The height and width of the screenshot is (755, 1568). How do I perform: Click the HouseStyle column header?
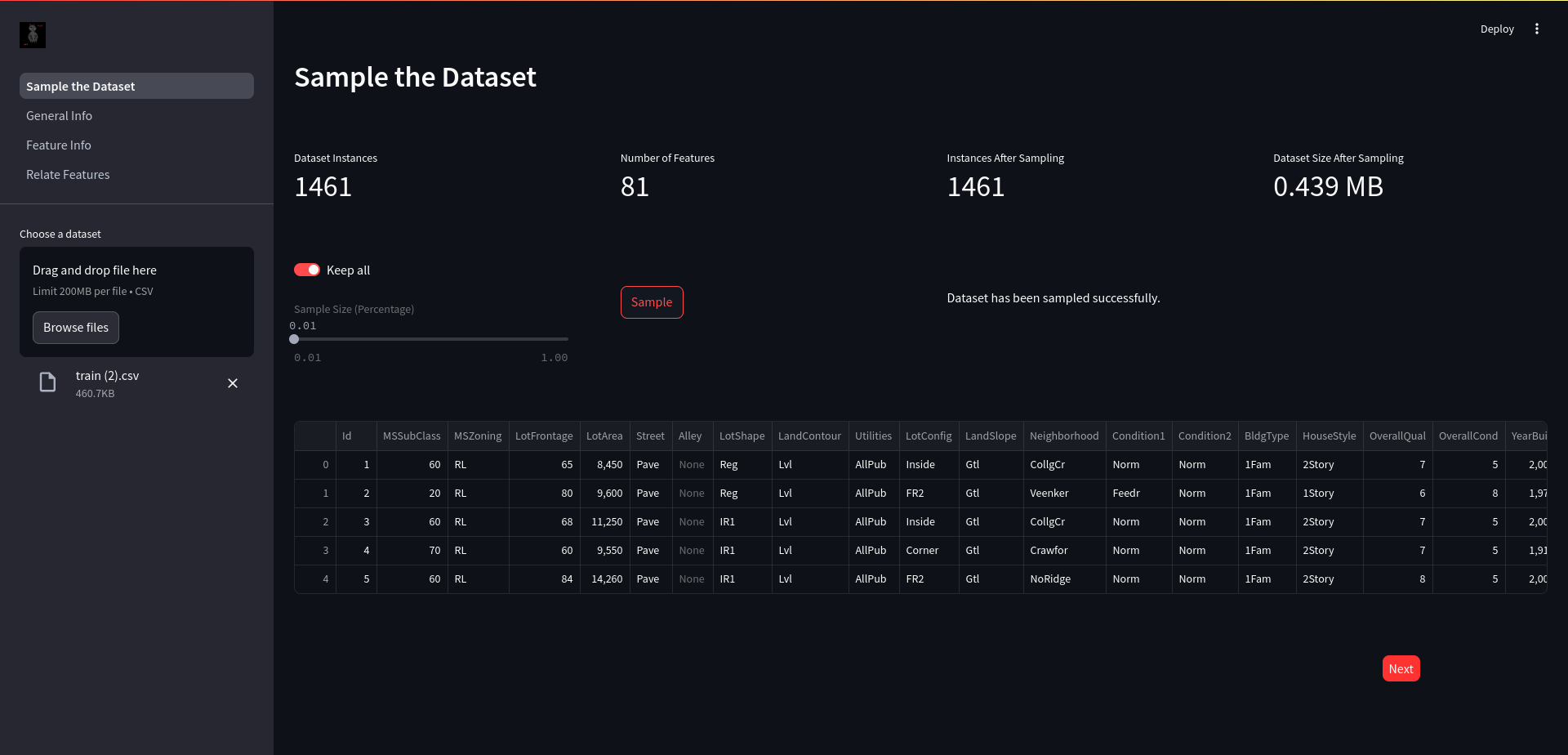(x=1330, y=436)
